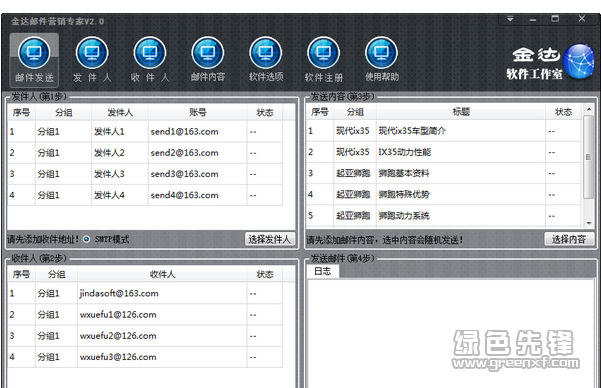Image resolution: width=601 pixels, height=388 pixels.
Task: Select sender name 发件人4
Action: pyautogui.click(x=109, y=195)
